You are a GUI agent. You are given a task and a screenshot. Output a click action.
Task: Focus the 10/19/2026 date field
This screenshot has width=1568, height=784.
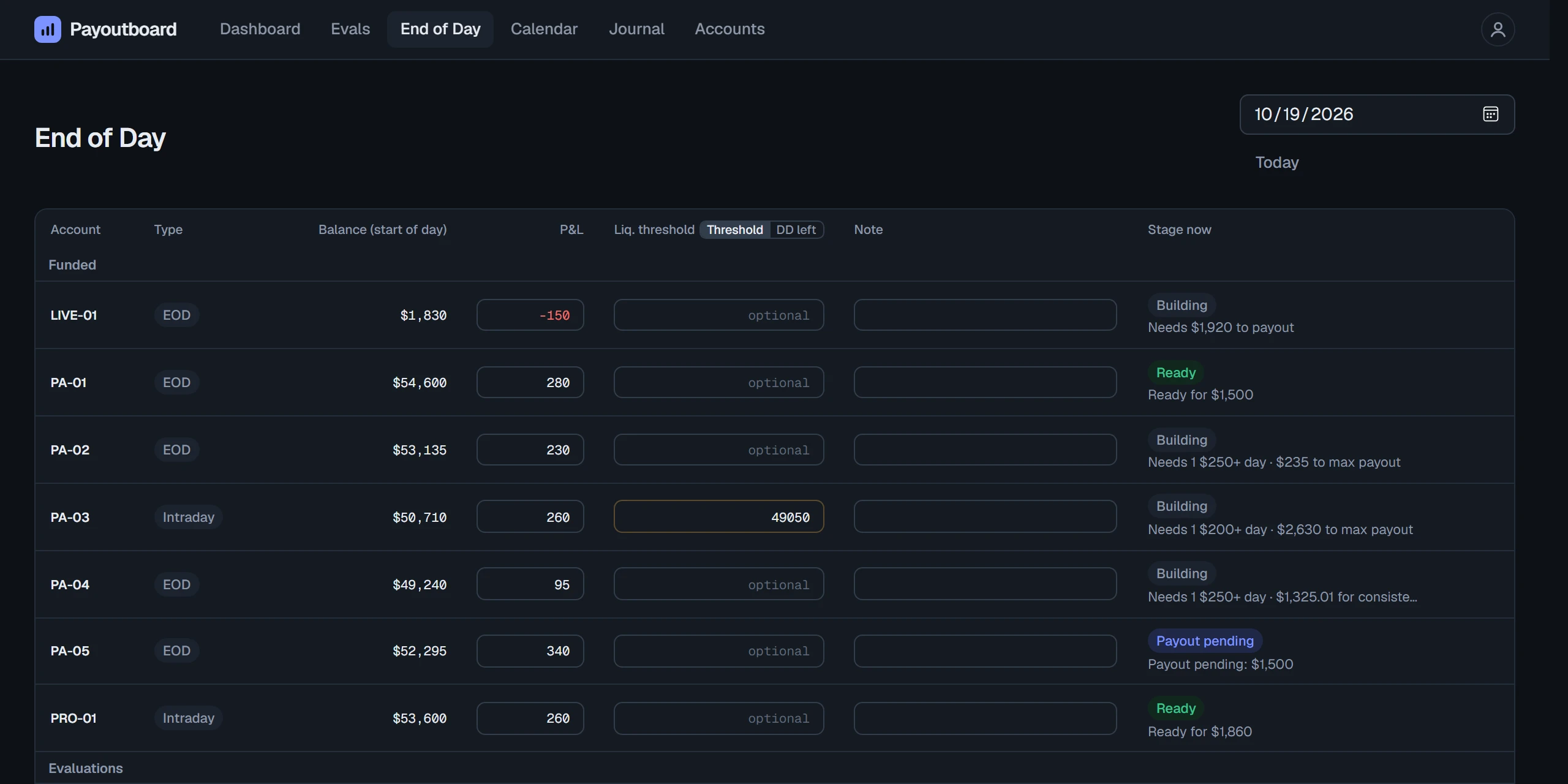[1377, 115]
